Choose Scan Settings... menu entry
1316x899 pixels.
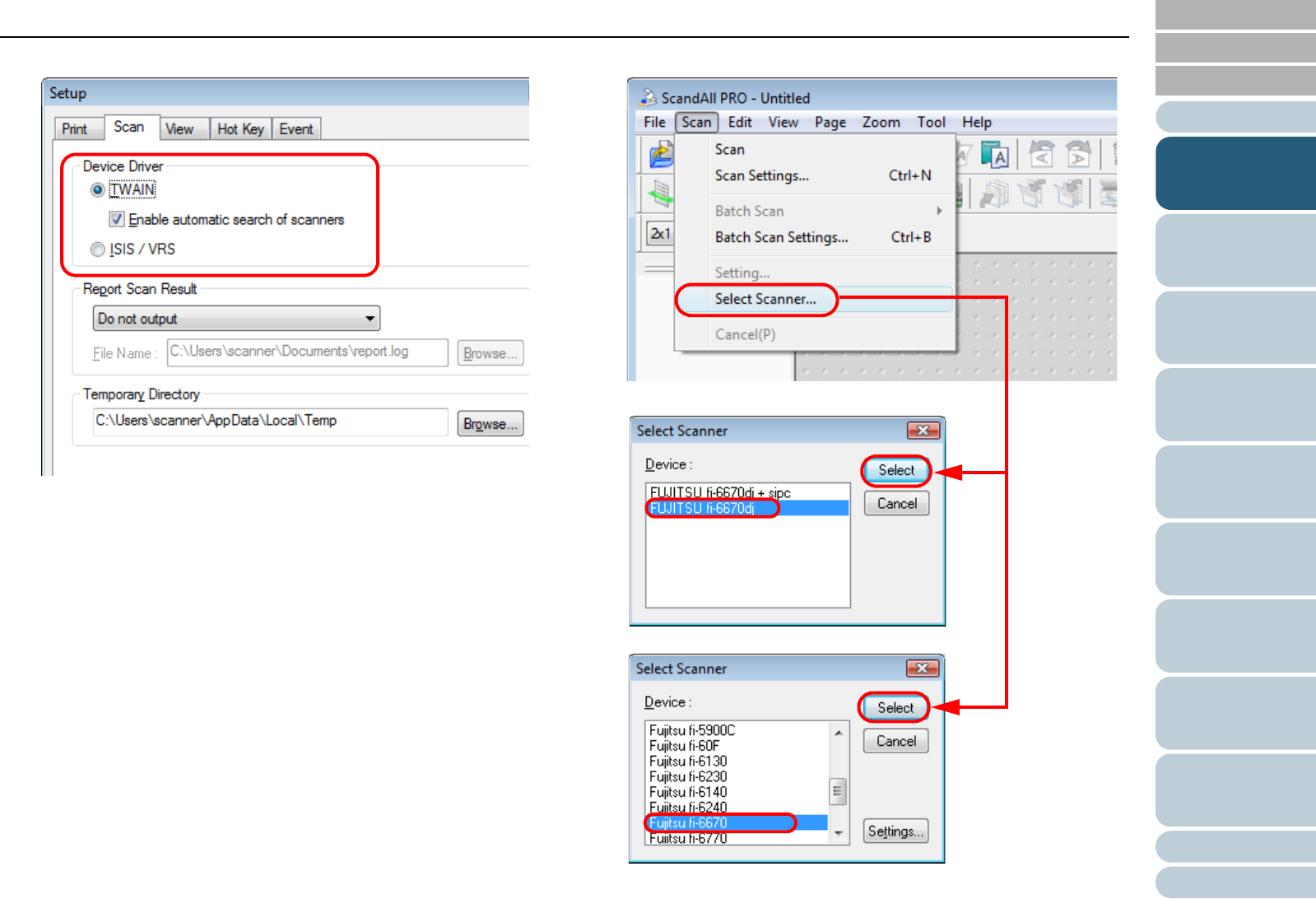point(815,175)
